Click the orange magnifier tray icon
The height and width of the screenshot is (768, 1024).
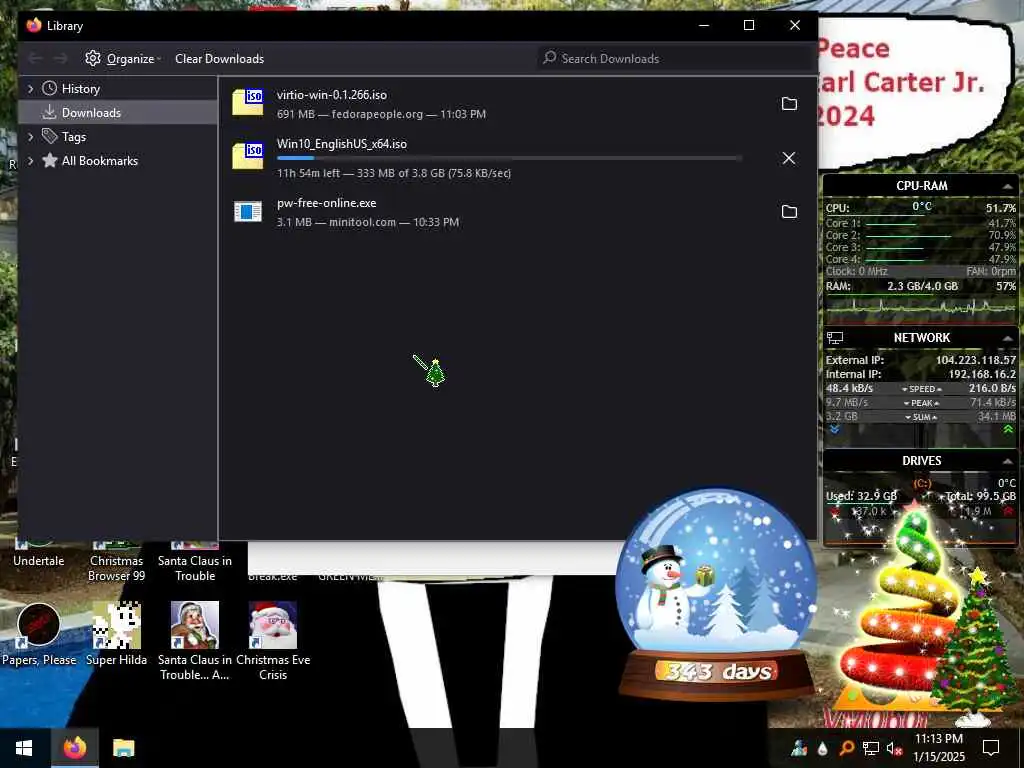tap(846, 748)
